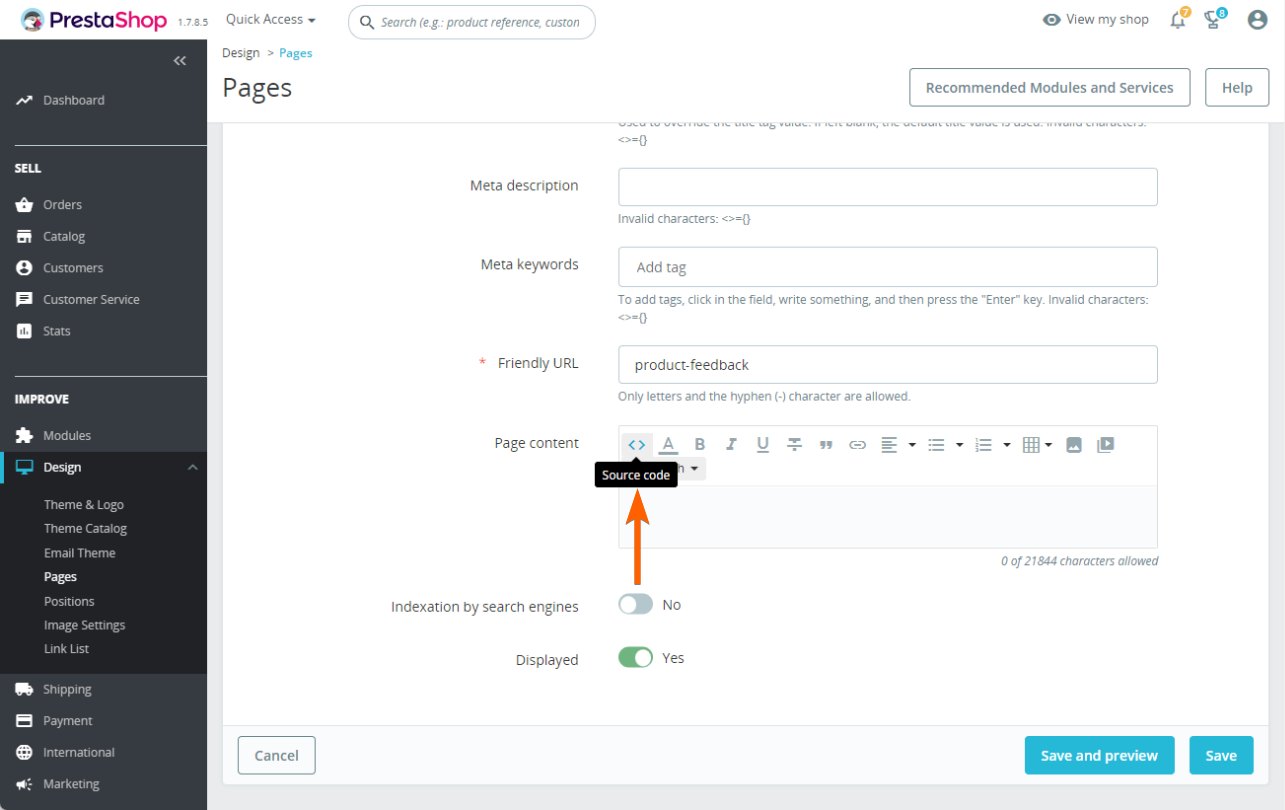Save and preview the page
Image resolution: width=1285 pixels, height=810 pixels.
tap(1099, 755)
